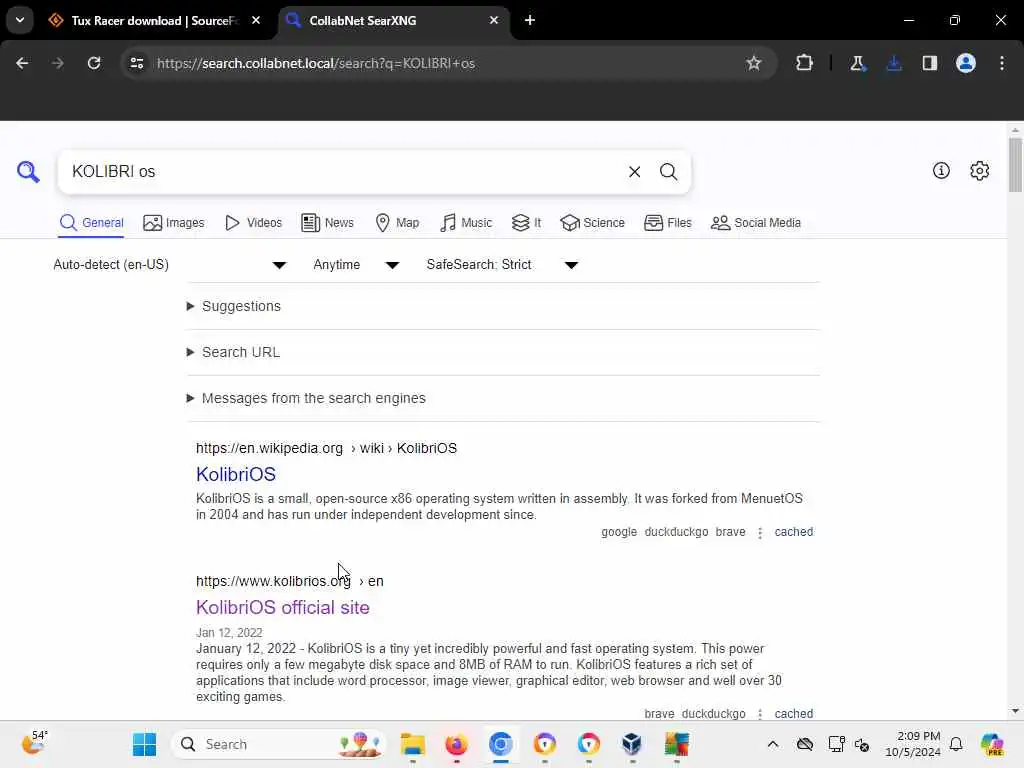Open VirtualBox cube icon in taskbar
This screenshot has height=768, width=1024.
(632, 744)
